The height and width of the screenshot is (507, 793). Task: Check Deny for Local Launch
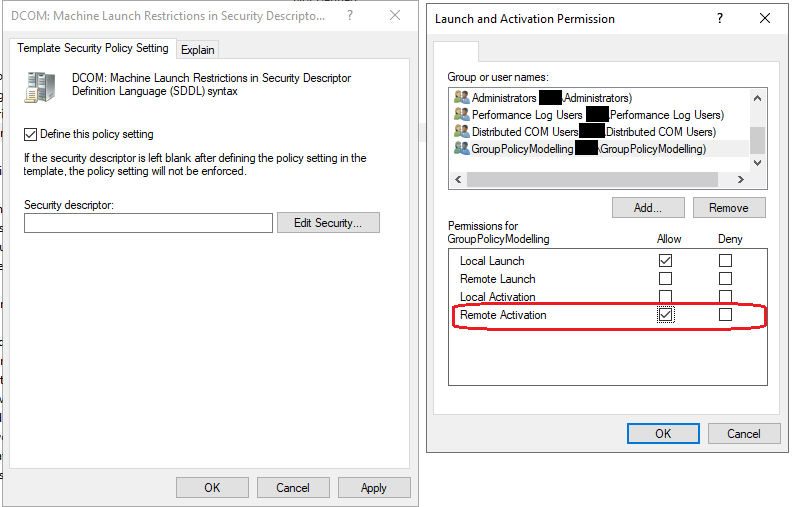click(x=725, y=261)
